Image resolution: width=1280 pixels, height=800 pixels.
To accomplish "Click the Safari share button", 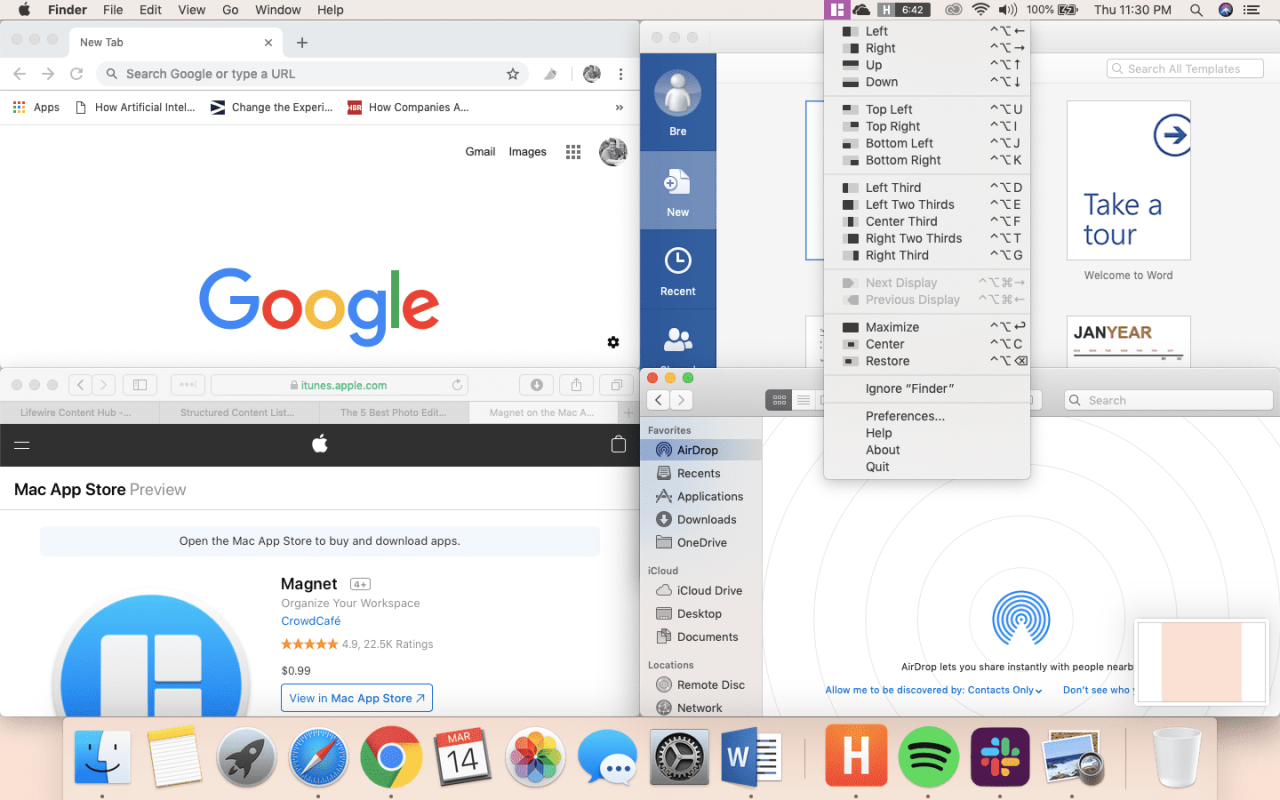I will pyautogui.click(x=576, y=385).
